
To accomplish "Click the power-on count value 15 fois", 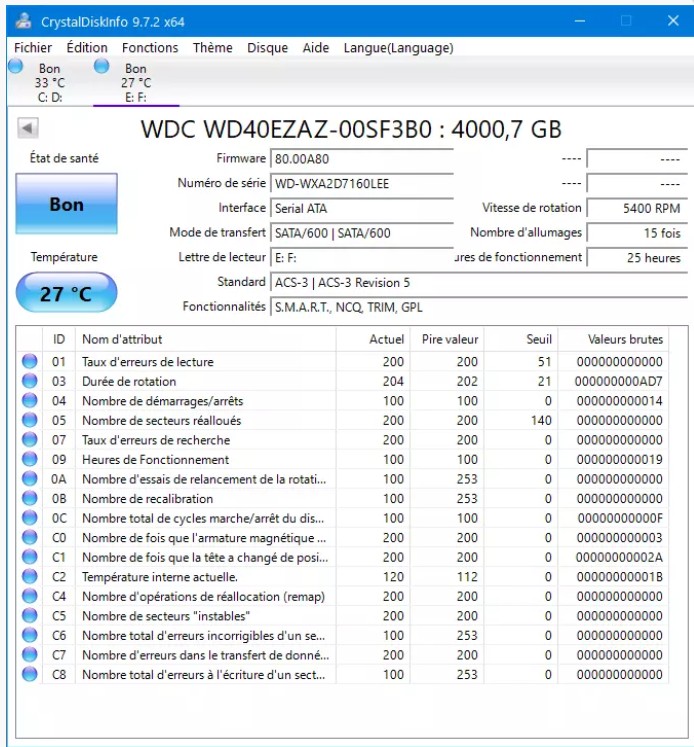I will click(637, 233).
